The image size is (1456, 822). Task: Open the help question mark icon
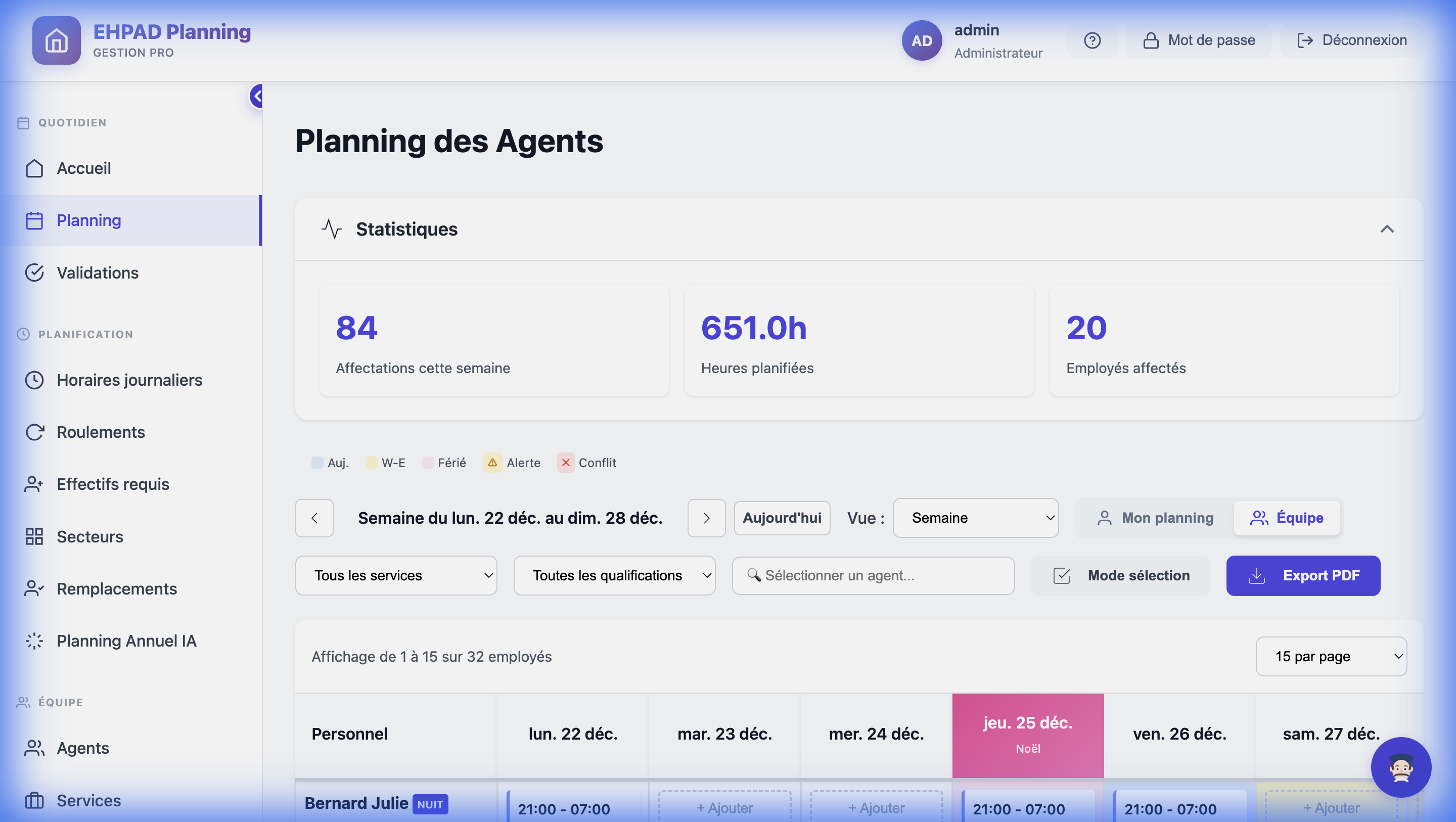(1092, 40)
